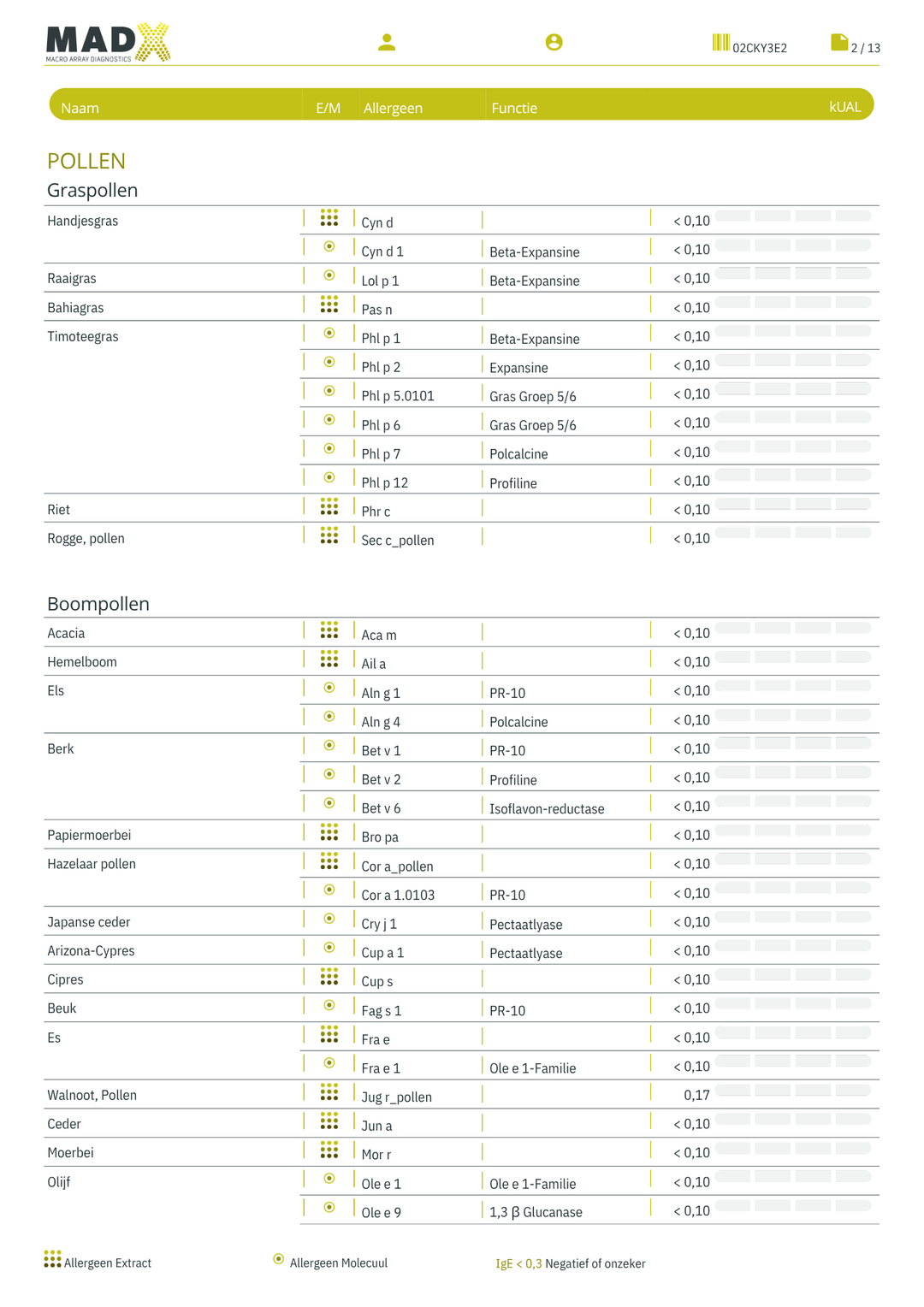Click the kUAL column header
Viewport: 924px width, 1307px height.
click(x=844, y=107)
